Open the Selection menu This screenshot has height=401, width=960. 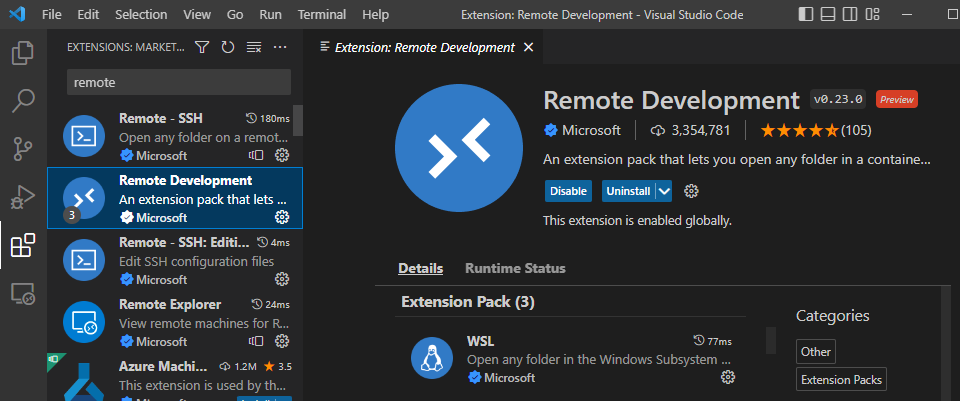[141, 14]
